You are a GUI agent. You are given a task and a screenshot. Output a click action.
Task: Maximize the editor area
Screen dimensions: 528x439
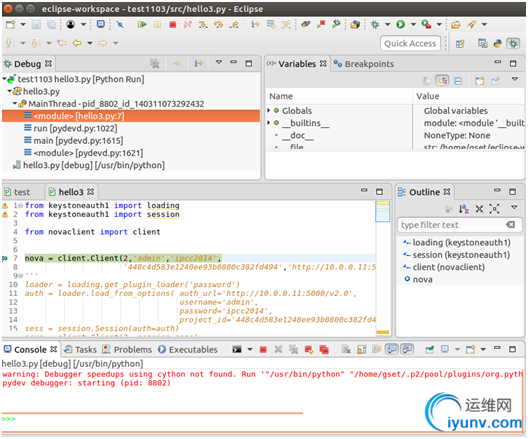(379, 192)
